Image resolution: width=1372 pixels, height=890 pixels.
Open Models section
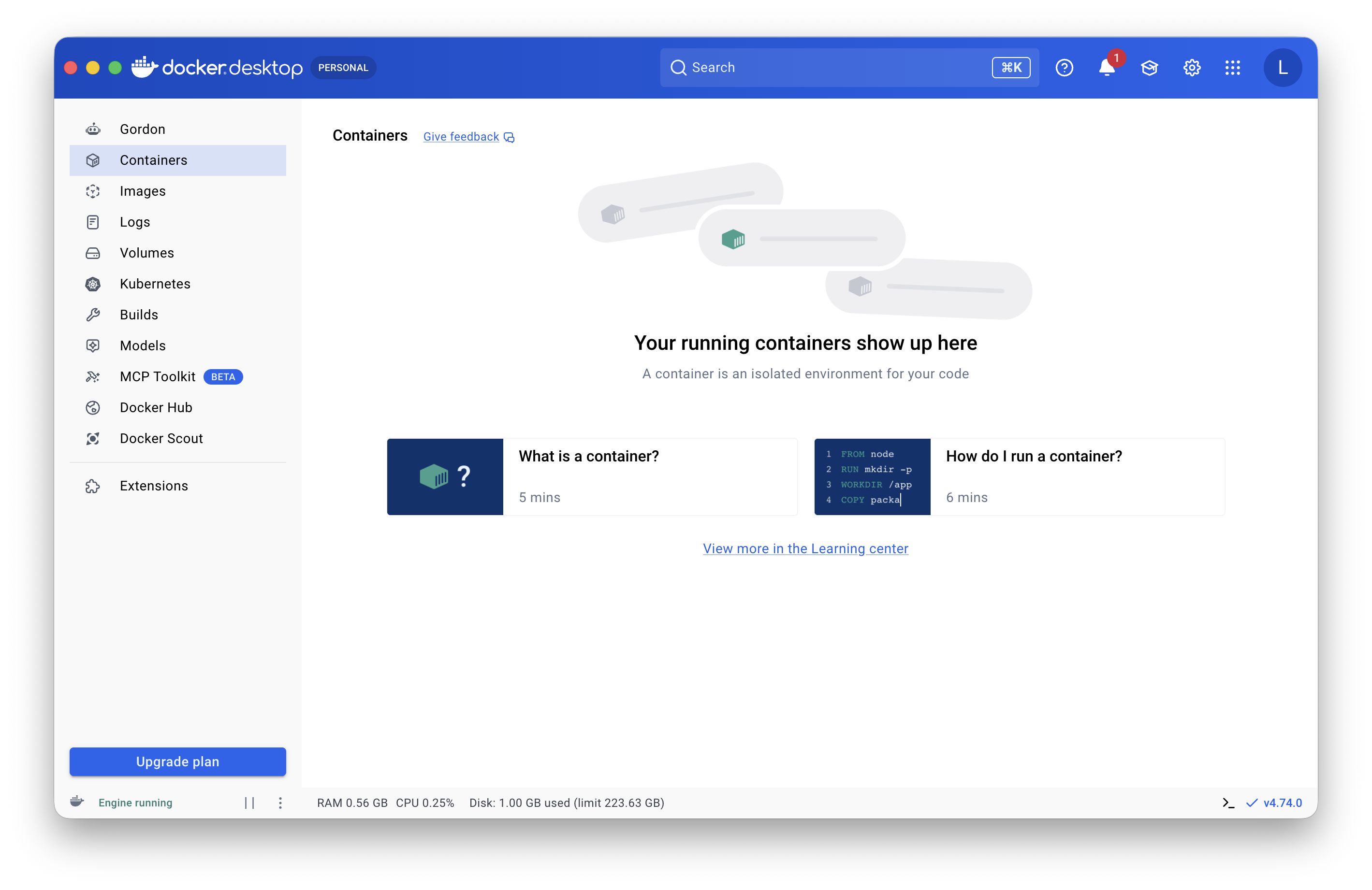click(177, 345)
